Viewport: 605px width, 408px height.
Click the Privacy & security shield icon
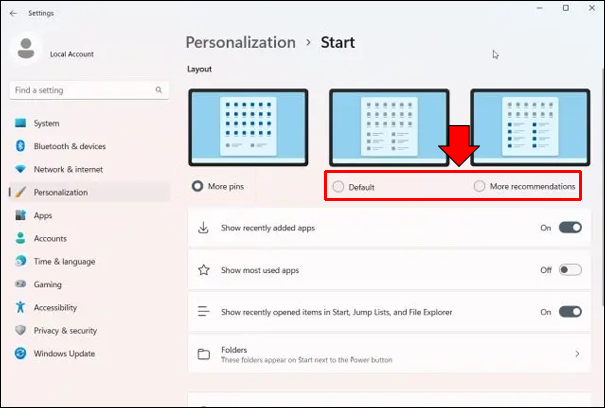click(x=20, y=330)
